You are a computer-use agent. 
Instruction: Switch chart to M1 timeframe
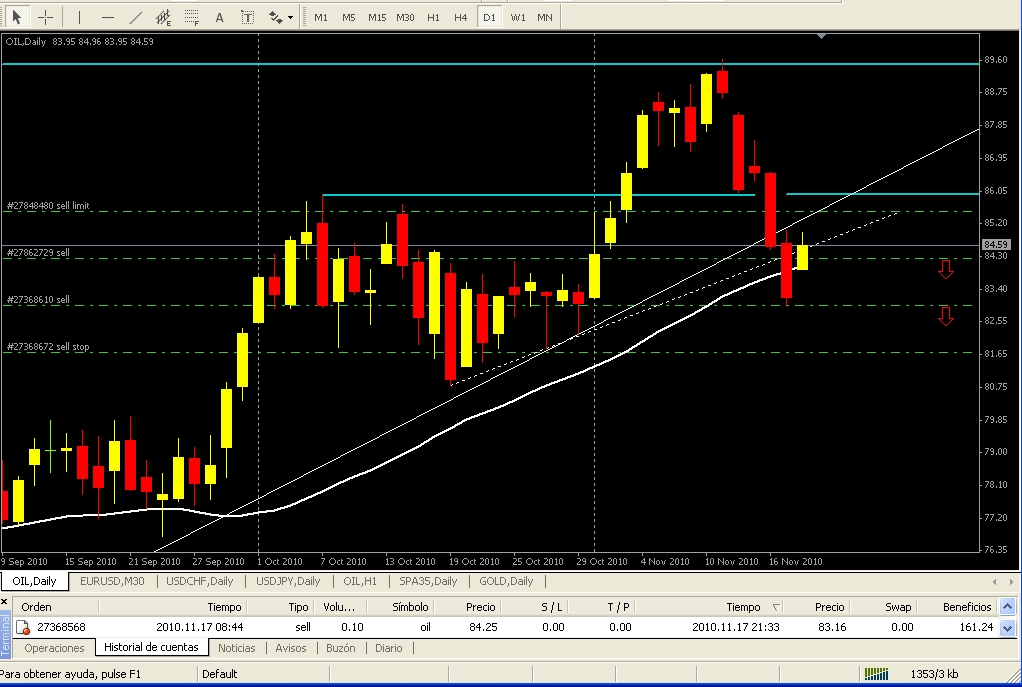(321, 18)
